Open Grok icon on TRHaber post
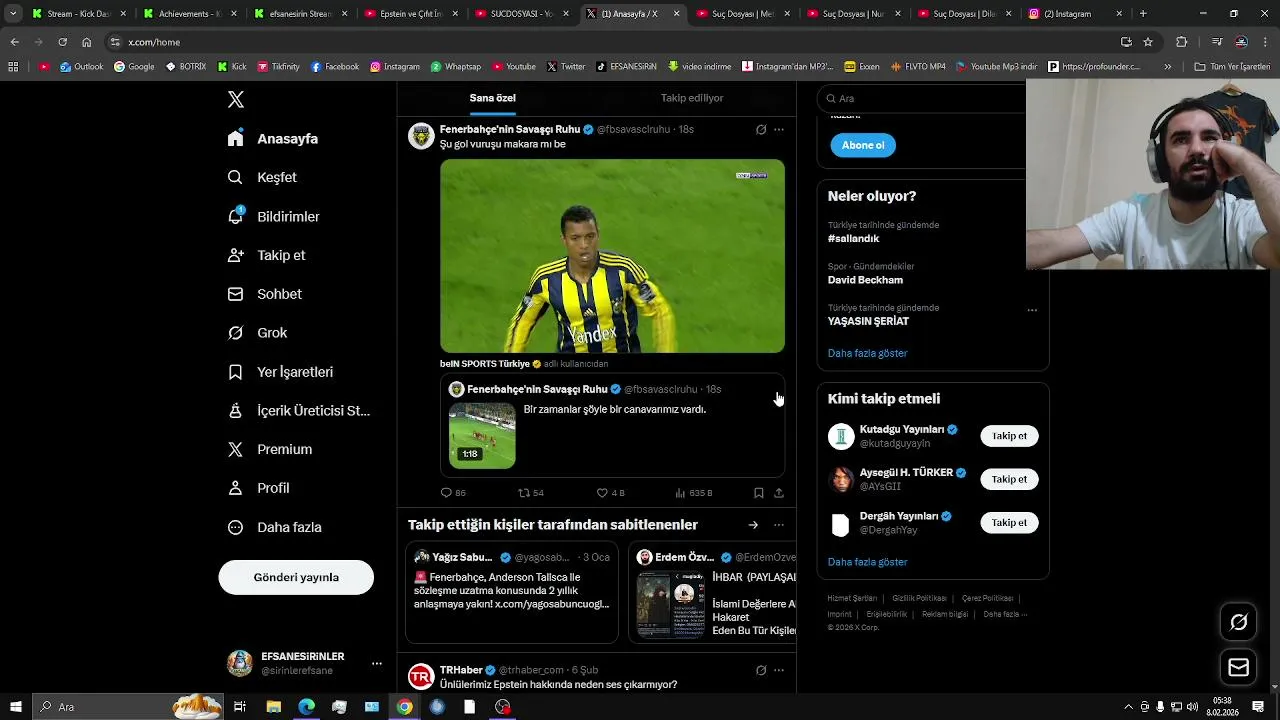1280x720 pixels. [x=761, y=670]
